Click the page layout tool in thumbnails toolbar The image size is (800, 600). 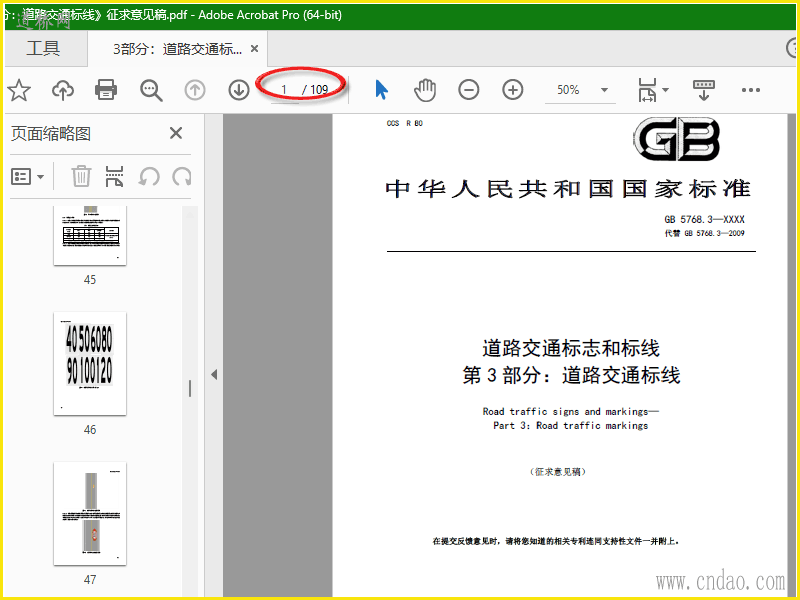114,177
